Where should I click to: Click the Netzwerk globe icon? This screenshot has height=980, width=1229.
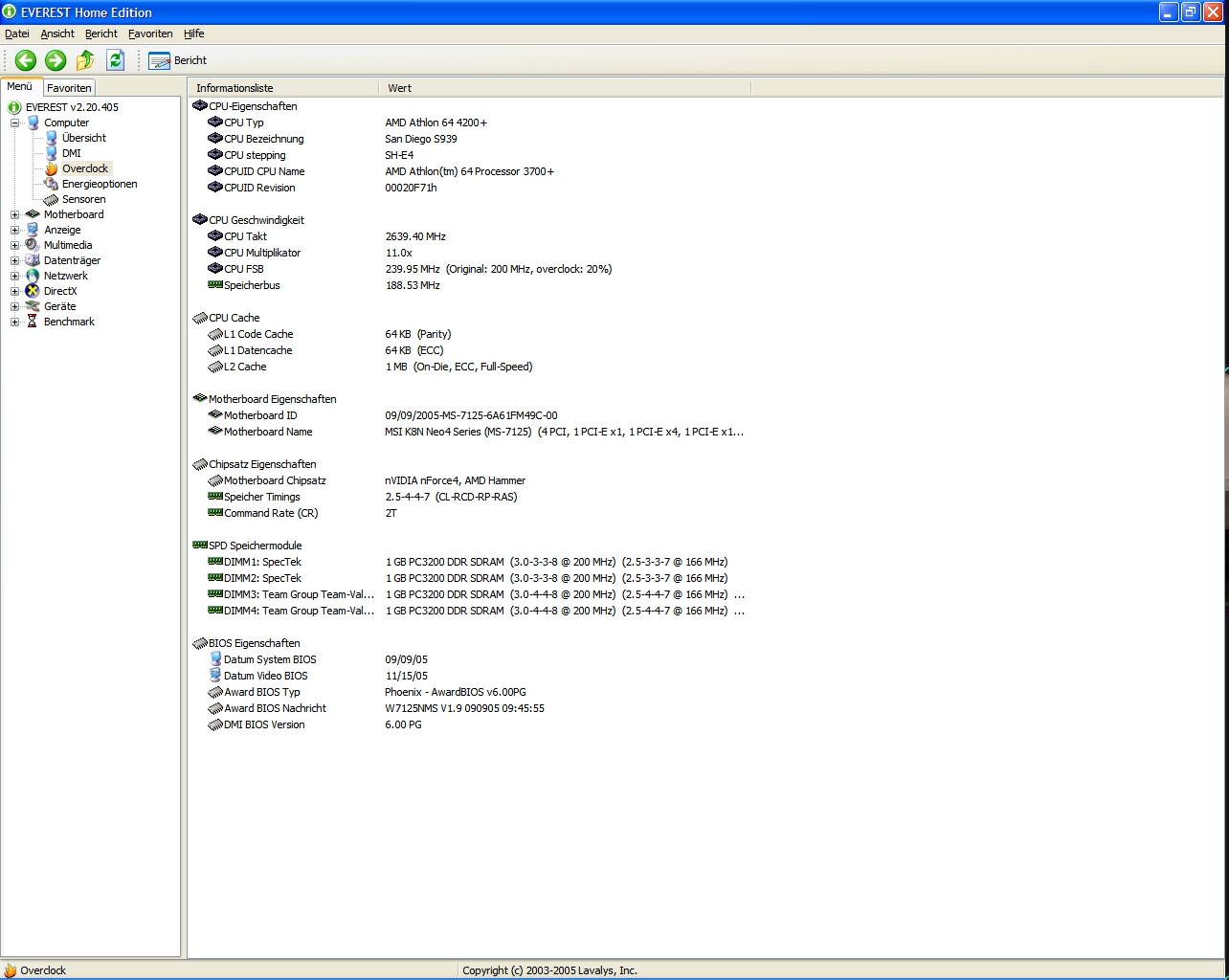coord(33,276)
